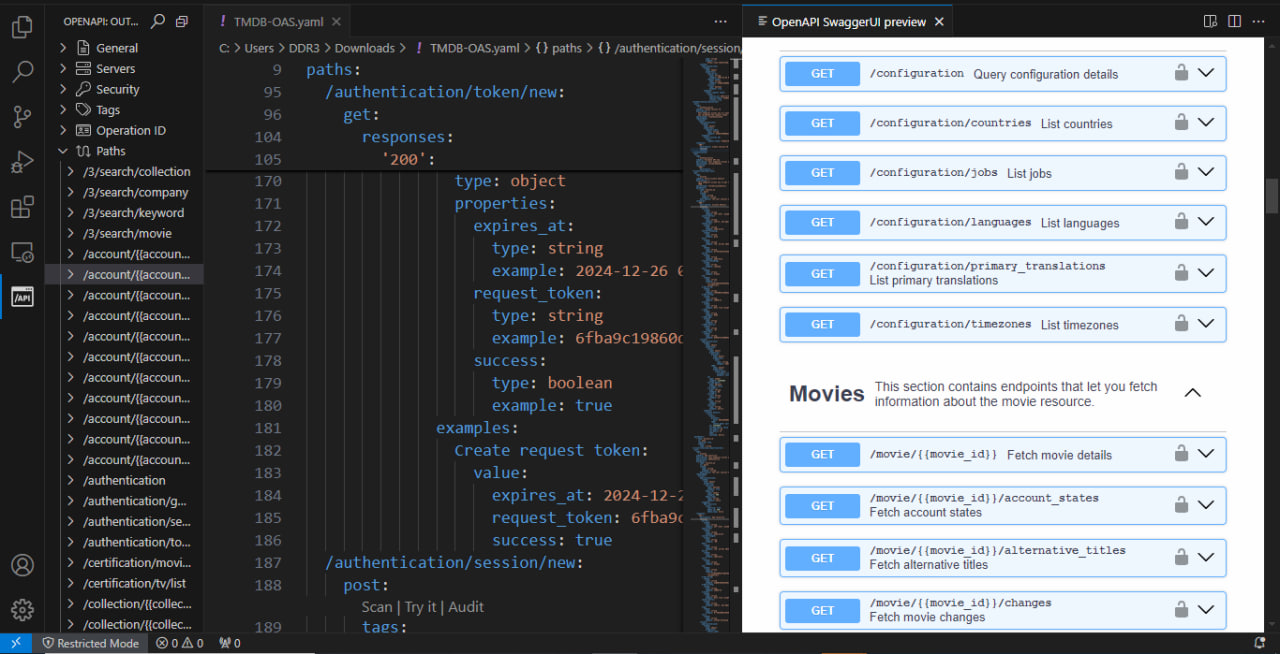The image size is (1280, 654).
Task: Expand the Security node in outline
Action: tap(63, 89)
